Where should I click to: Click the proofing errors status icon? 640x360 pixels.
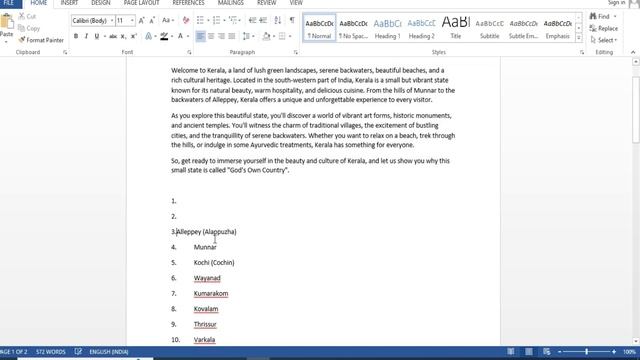tap(78, 351)
